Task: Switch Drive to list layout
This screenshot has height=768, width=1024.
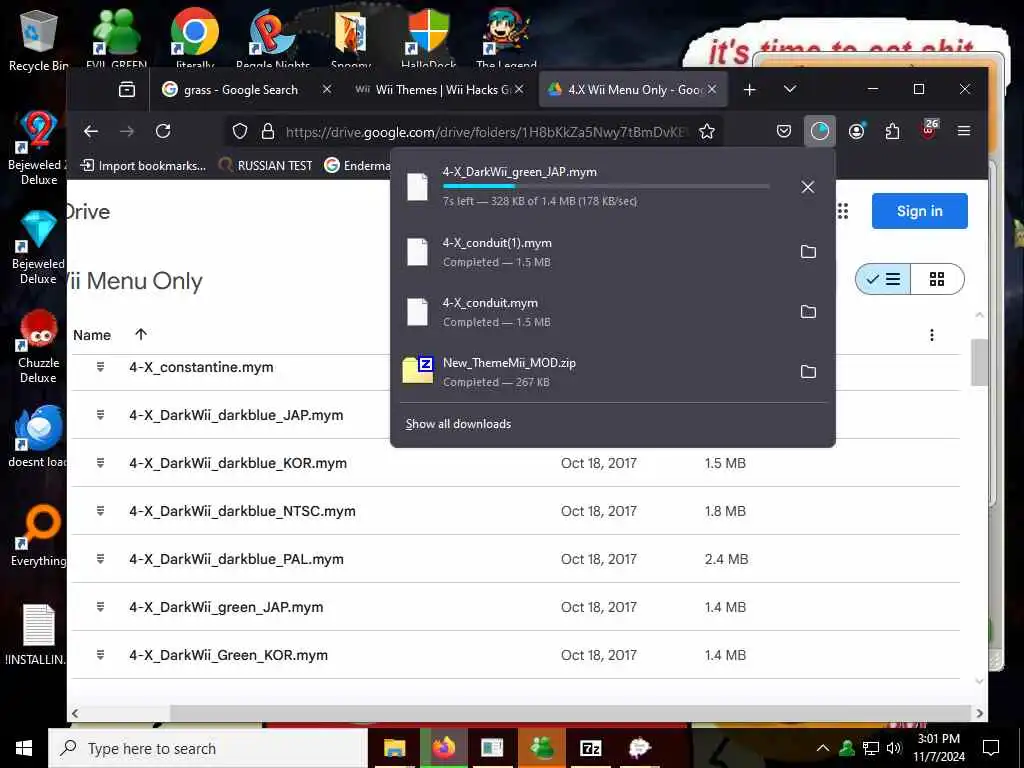Action: pyautogui.click(x=883, y=280)
